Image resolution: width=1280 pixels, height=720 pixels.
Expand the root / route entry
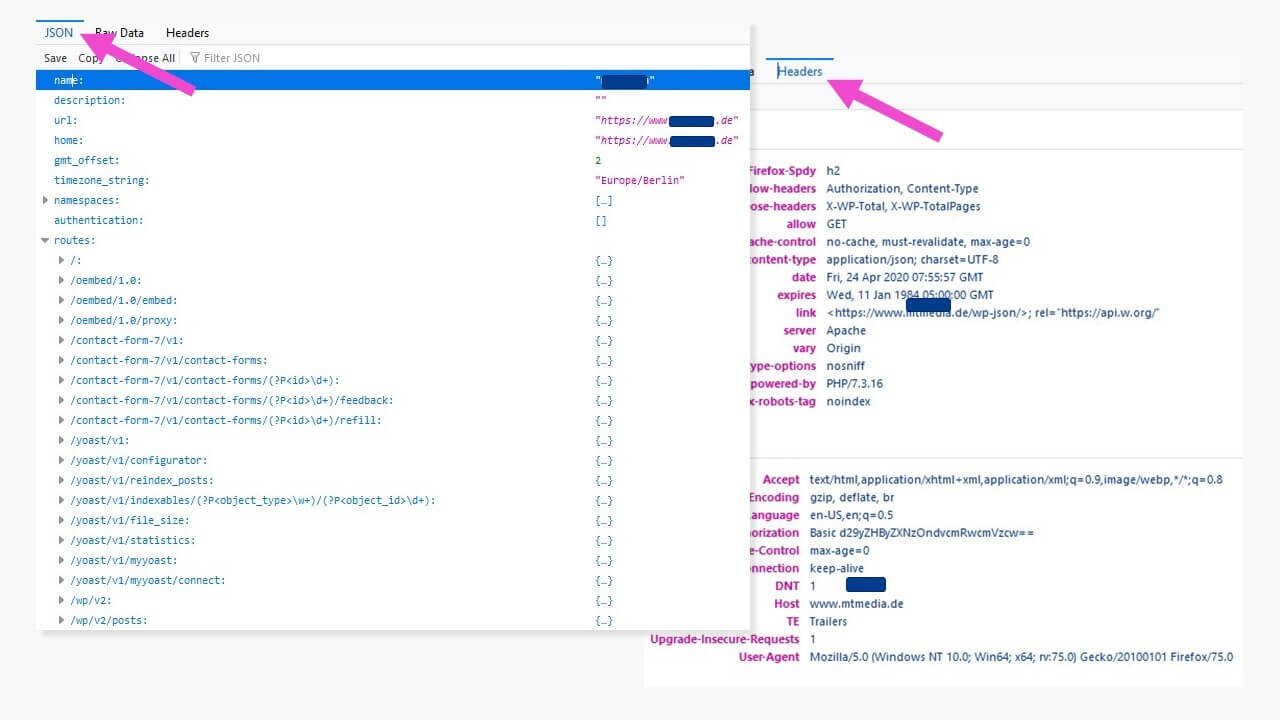(x=61, y=260)
